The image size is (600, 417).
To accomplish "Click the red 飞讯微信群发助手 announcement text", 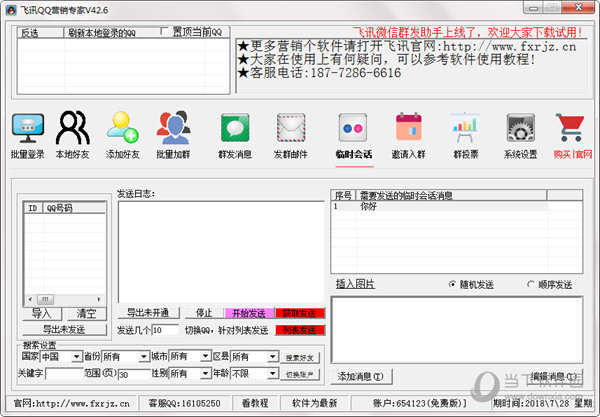I will 468,32.
